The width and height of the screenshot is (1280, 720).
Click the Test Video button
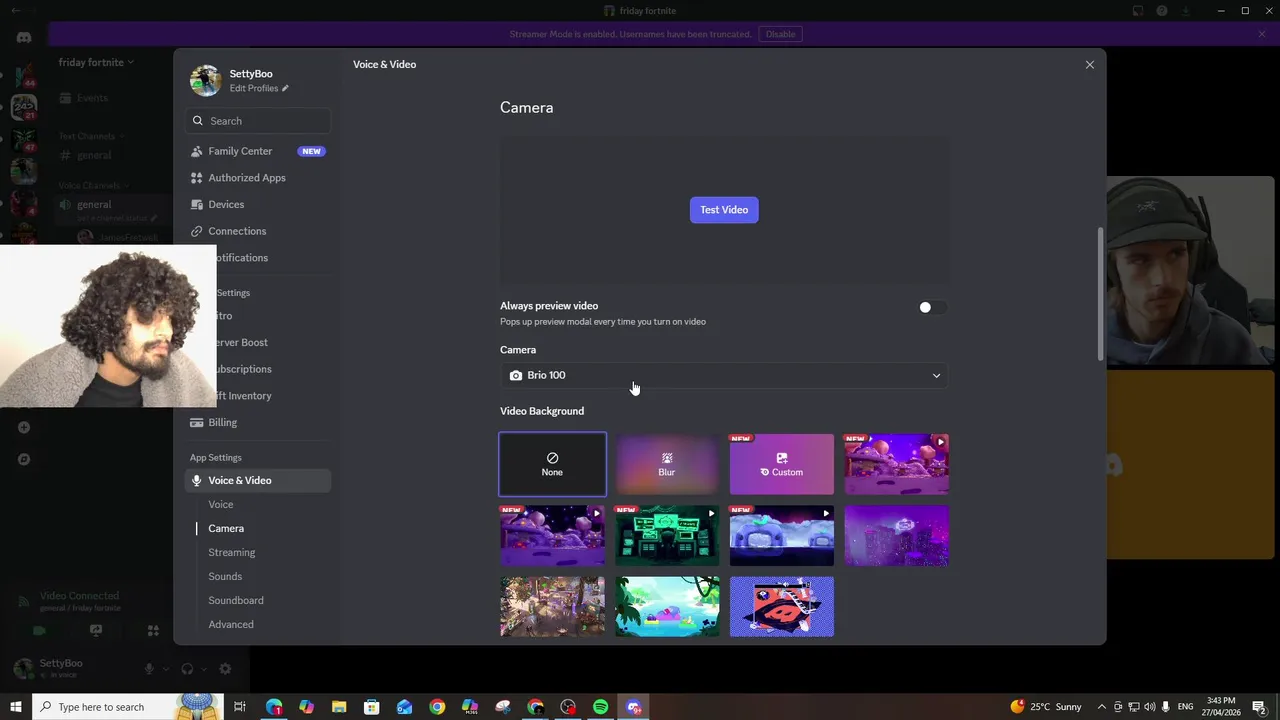pyautogui.click(x=724, y=210)
